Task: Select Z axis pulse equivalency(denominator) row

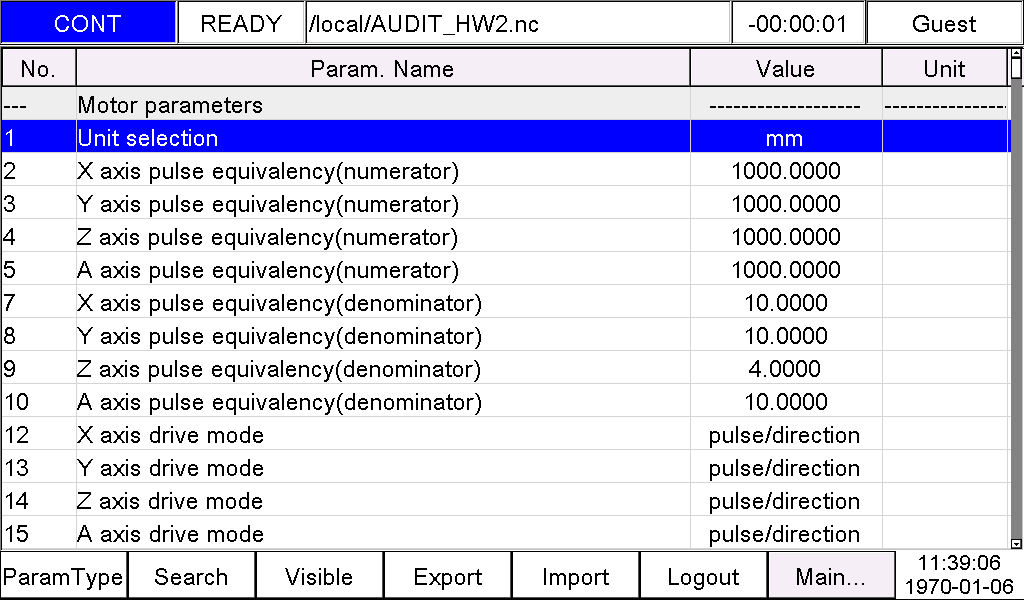Action: pos(505,368)
